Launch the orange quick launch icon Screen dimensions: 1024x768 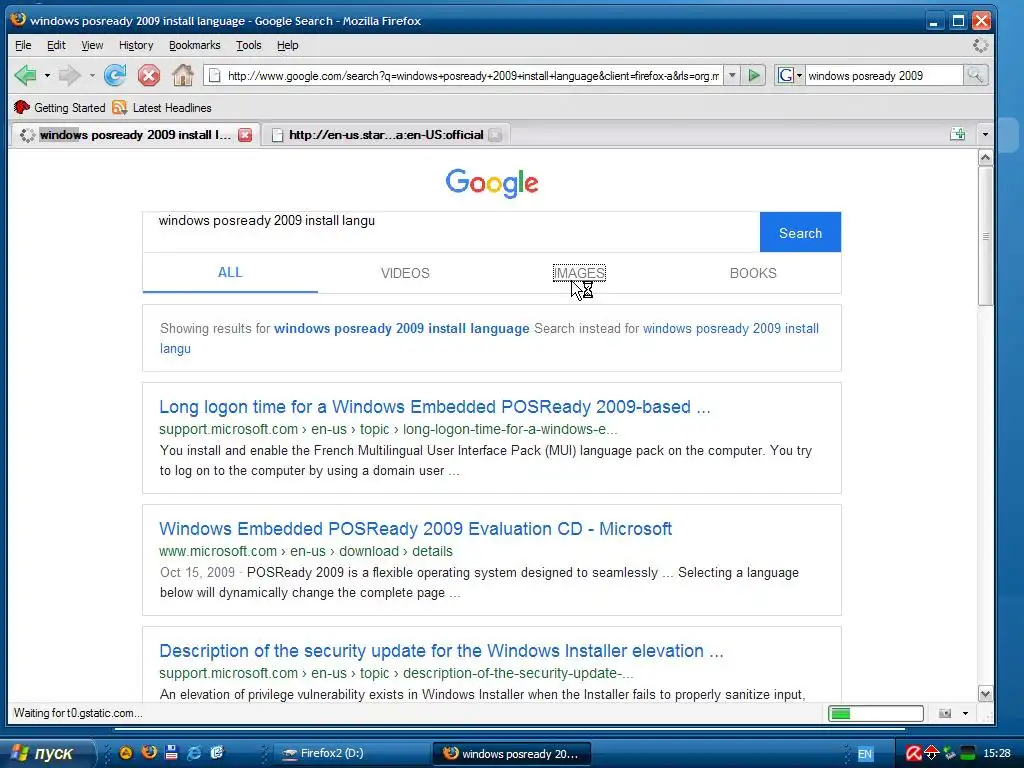coord(126,753)
